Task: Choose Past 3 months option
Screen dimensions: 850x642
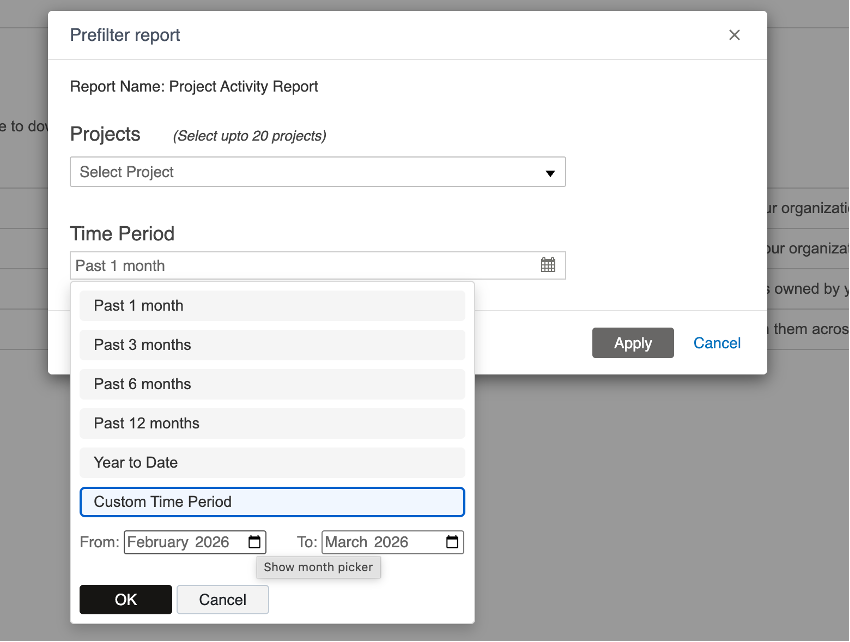Action: tap(272, 345)
